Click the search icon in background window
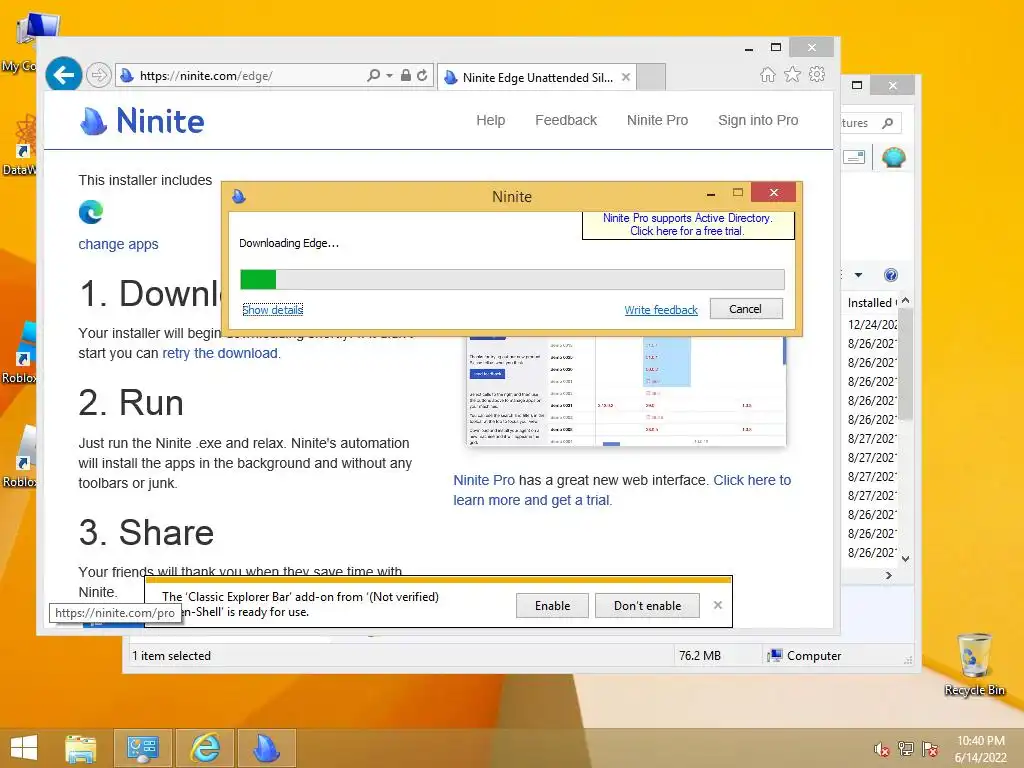The width and height of the screenshot is (1024, 768). [887, 123]
